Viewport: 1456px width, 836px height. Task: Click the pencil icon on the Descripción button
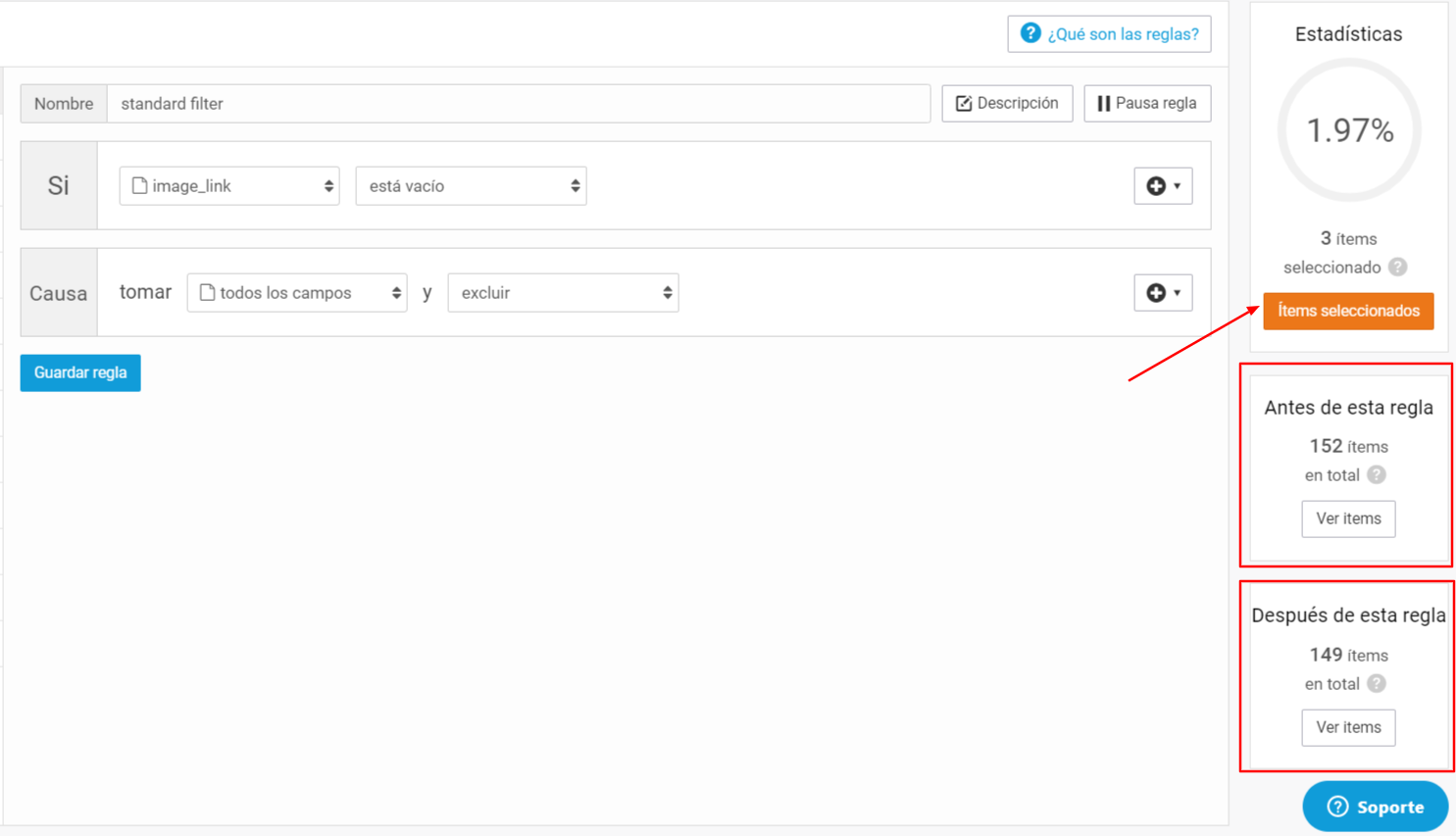coord(964,104)
